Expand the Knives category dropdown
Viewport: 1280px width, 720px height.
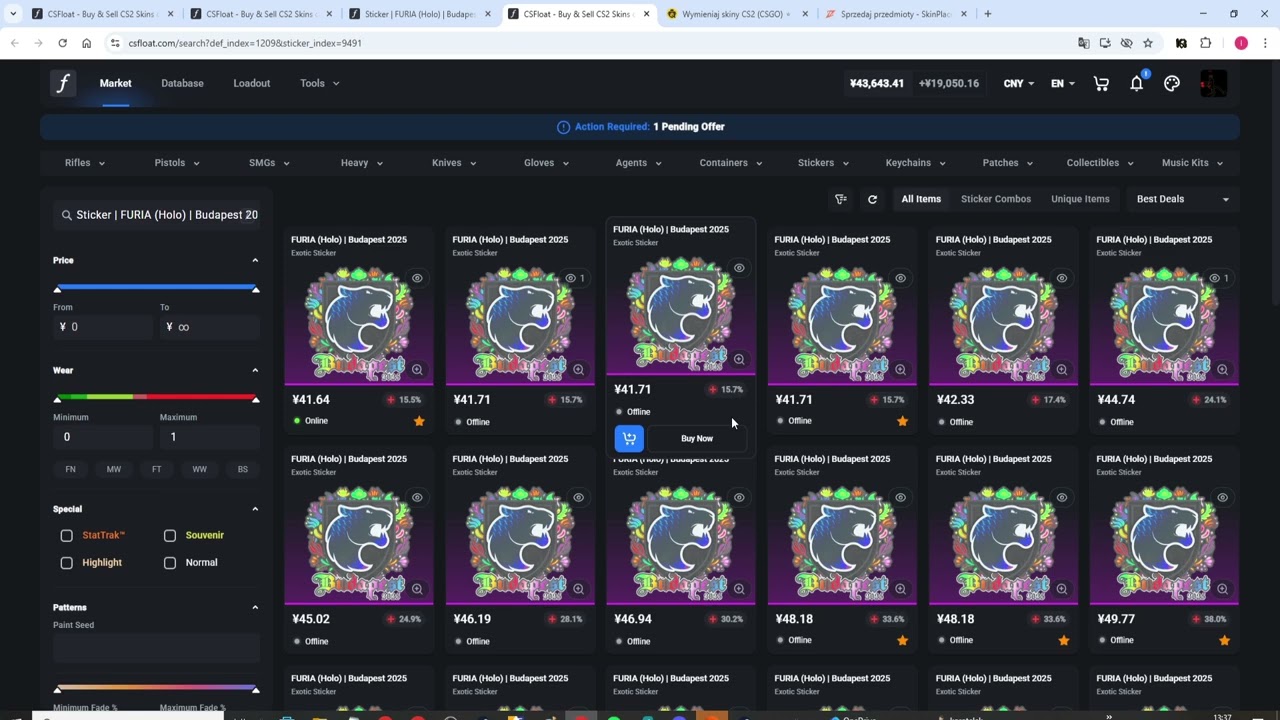pos(454,163)
